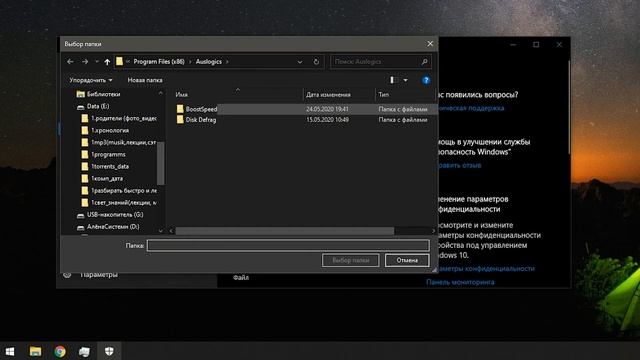Viewport: 640px width, 360px height.
Task: Click the search magnifier icon
Action: tap(424, 62)
